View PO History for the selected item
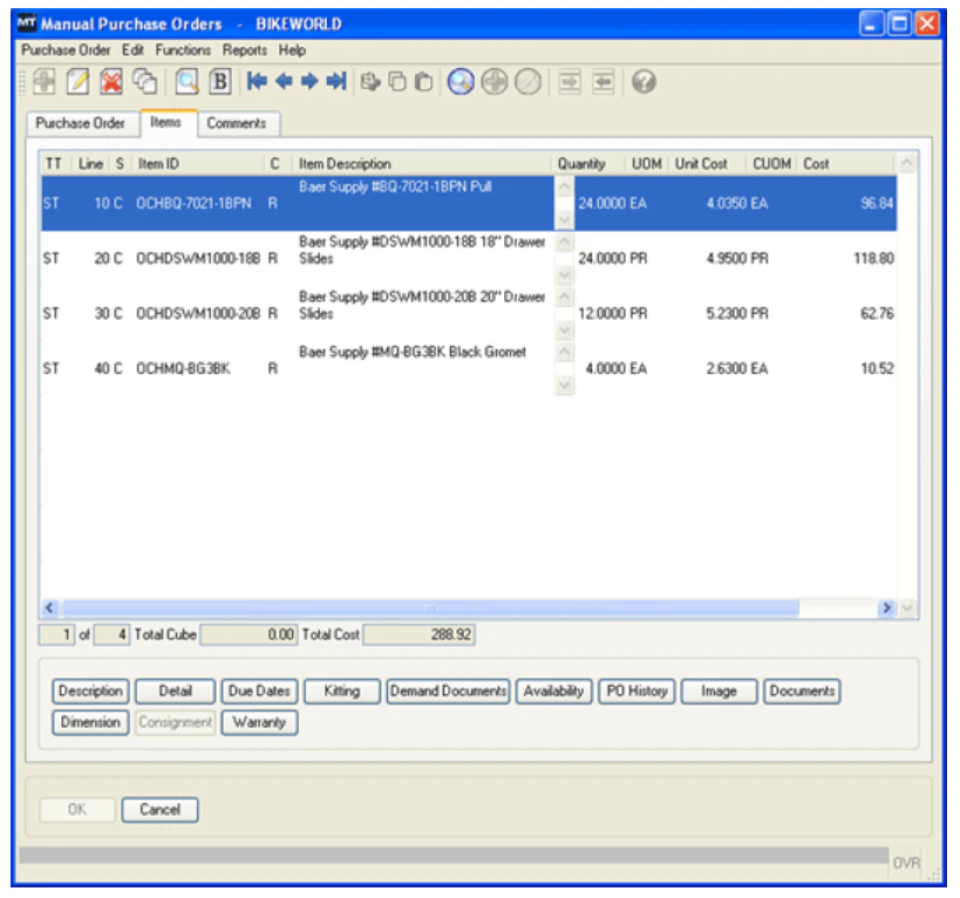Image resolution: width=960 pixels, height=898 pixels. coord(636,690)
